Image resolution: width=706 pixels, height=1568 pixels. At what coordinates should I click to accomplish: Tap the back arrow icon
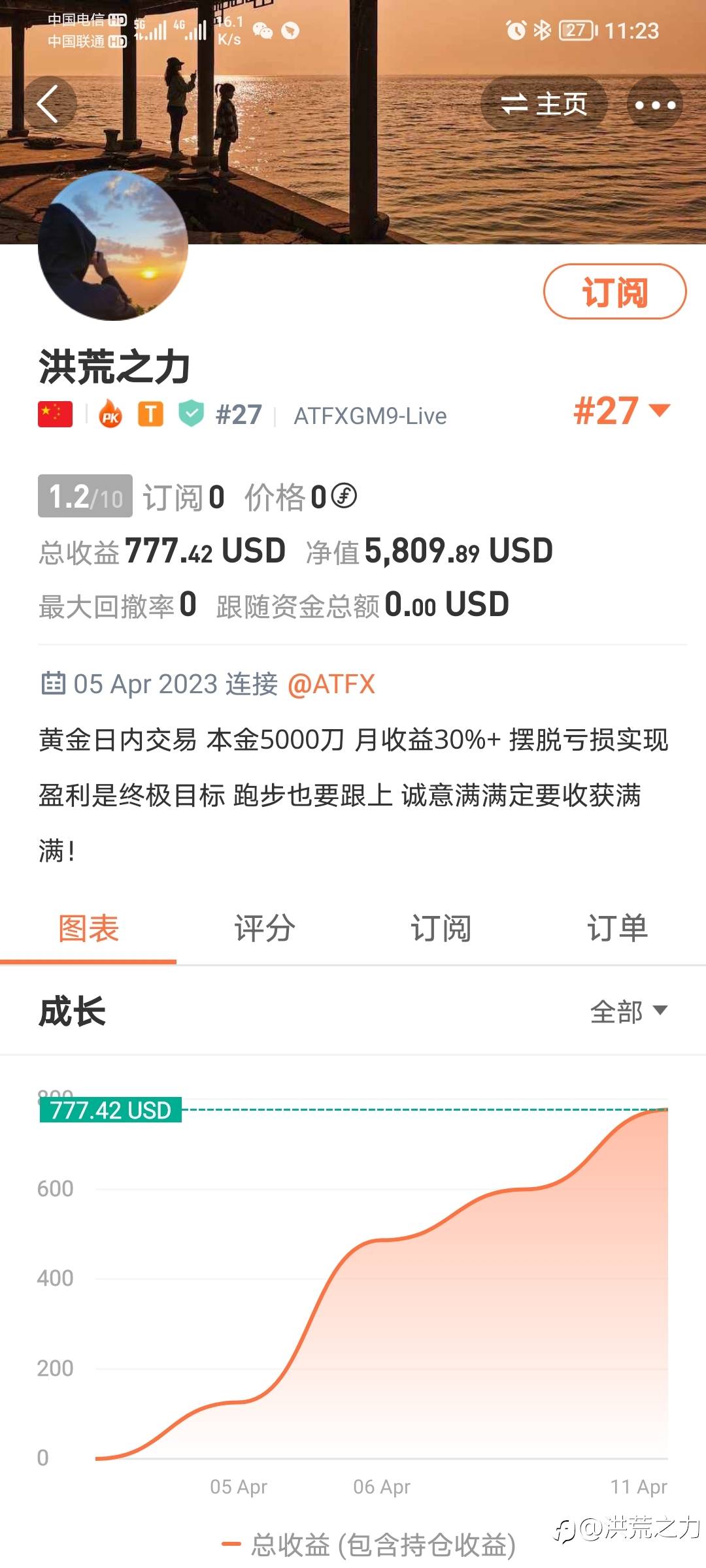(x=48, y=105)
